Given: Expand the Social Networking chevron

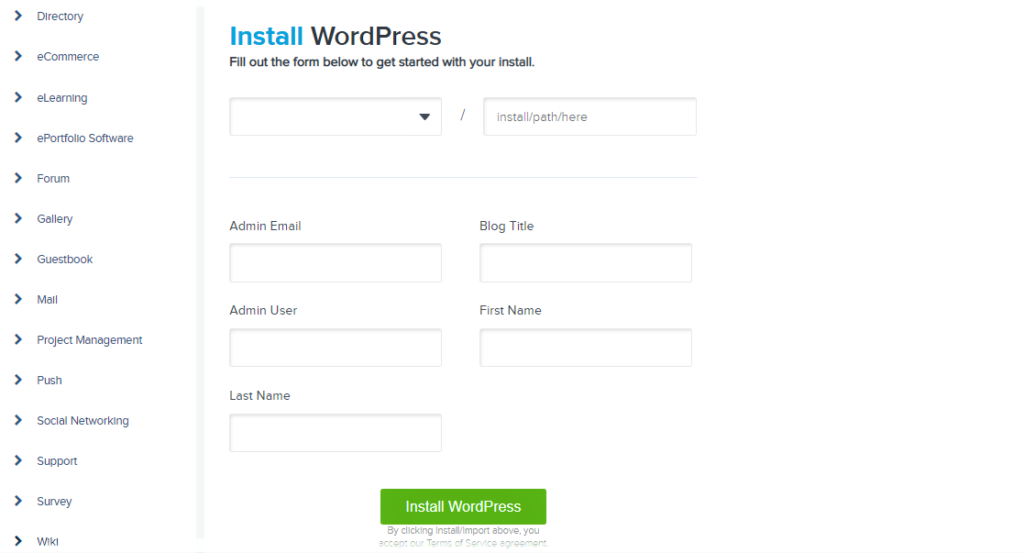Looking at the screenshot, I should pyautogui.click(x=18, y=420).
